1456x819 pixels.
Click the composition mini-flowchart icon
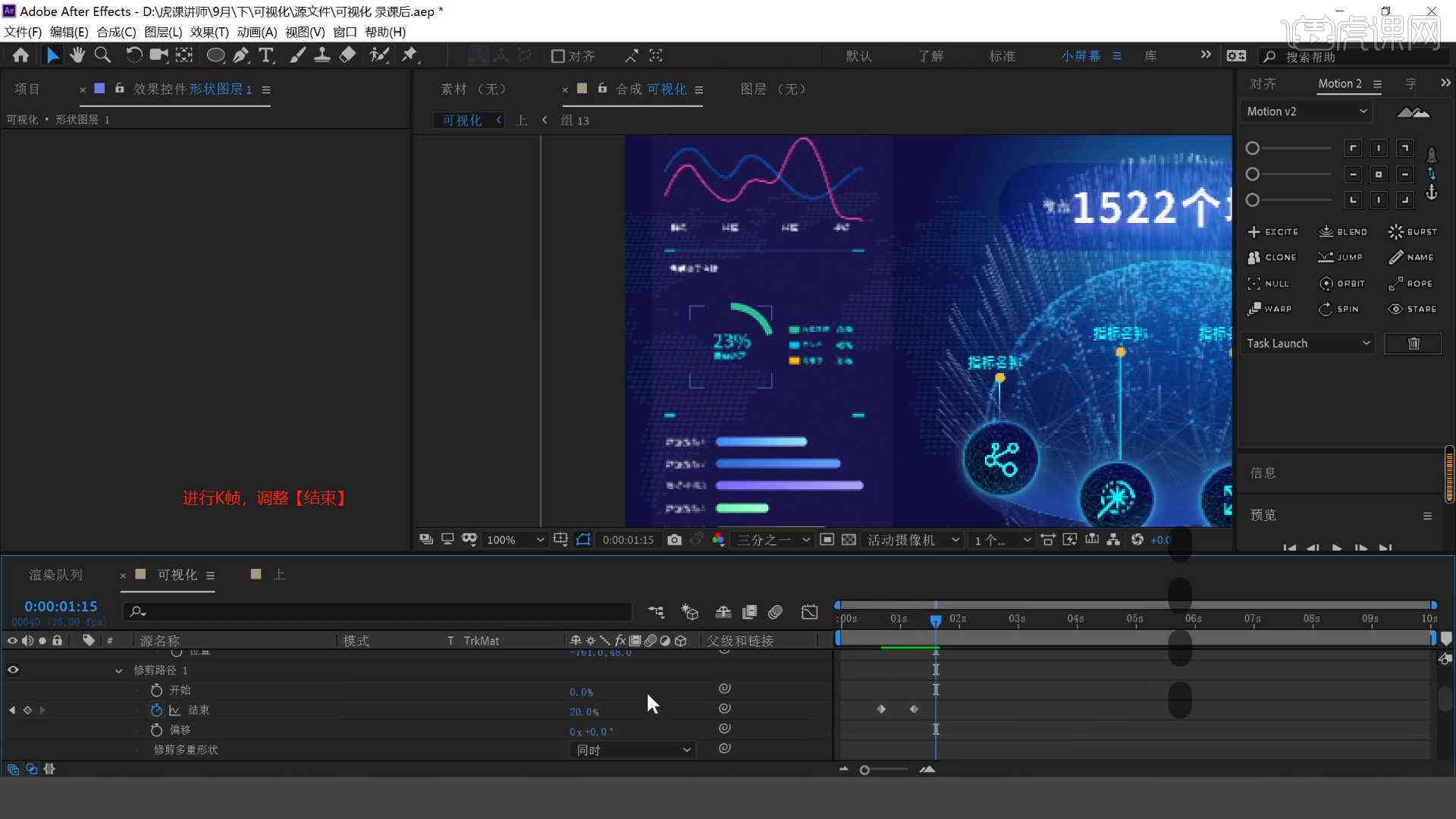pyautogui.click(x=656, y=612)
